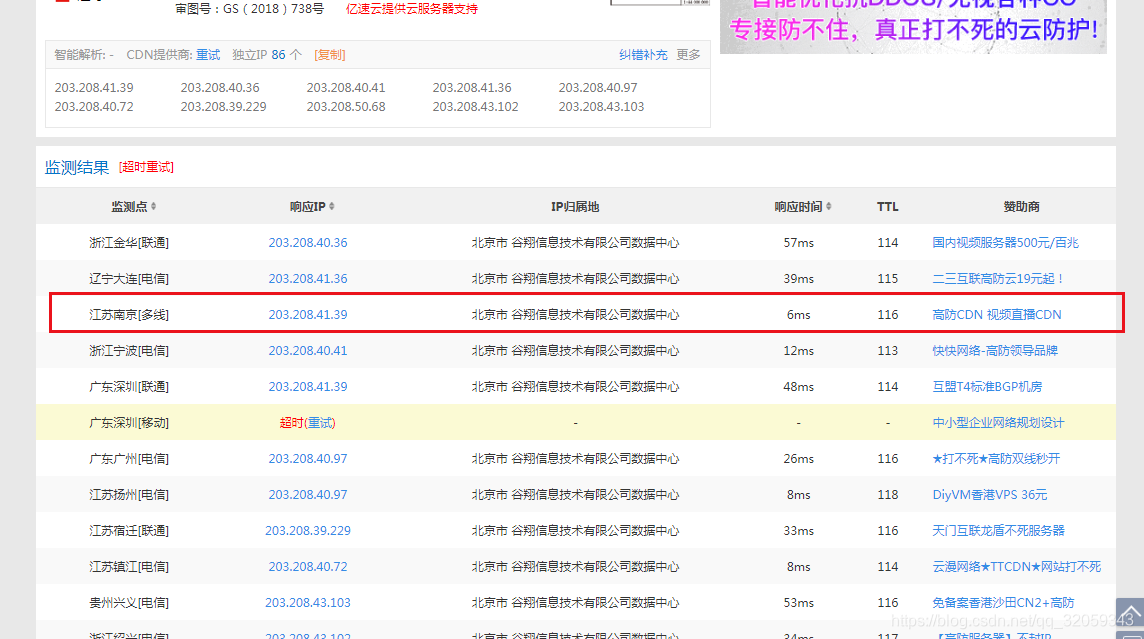Open sponsor 快快网络-高防领导品牌
Screen dimensions: 1144x639
pos(995,351)
